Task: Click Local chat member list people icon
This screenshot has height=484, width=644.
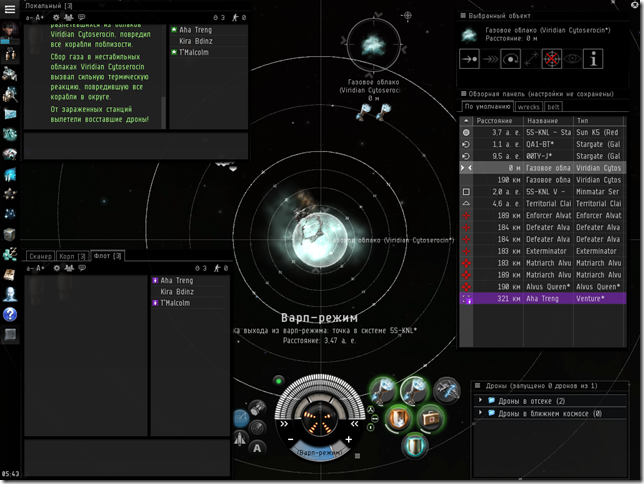Action: [69, 17]
